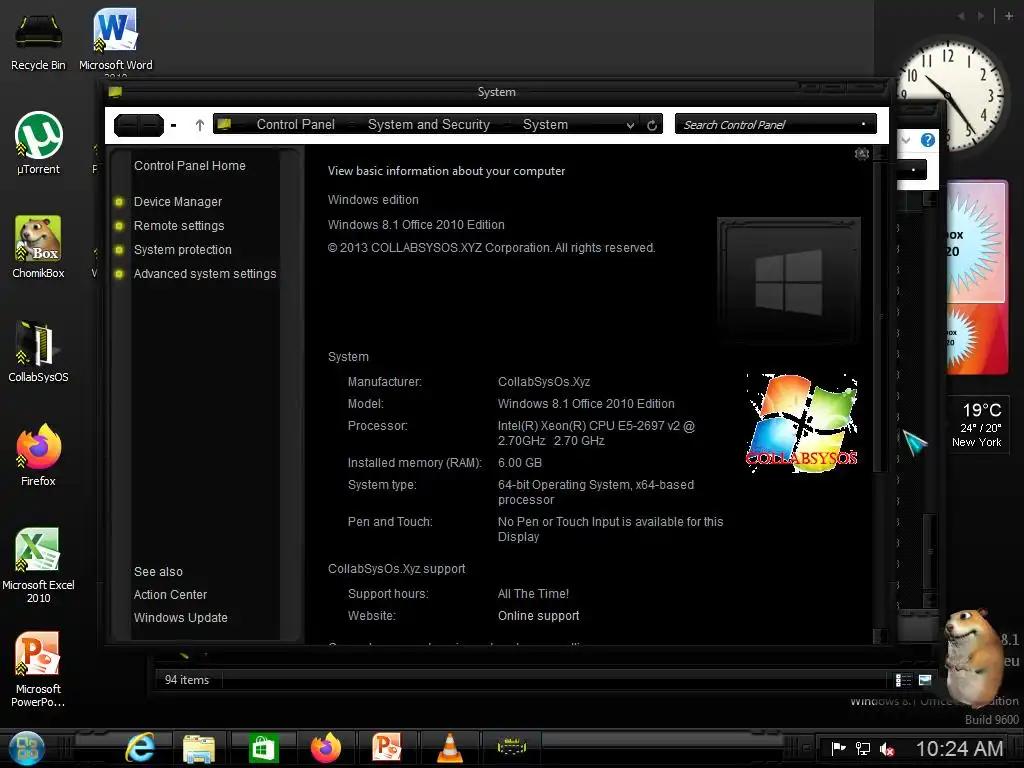1024x768 pixels.
Task: Open recent locations dropdown beside navigation buttons
Action: click(173, 125)
